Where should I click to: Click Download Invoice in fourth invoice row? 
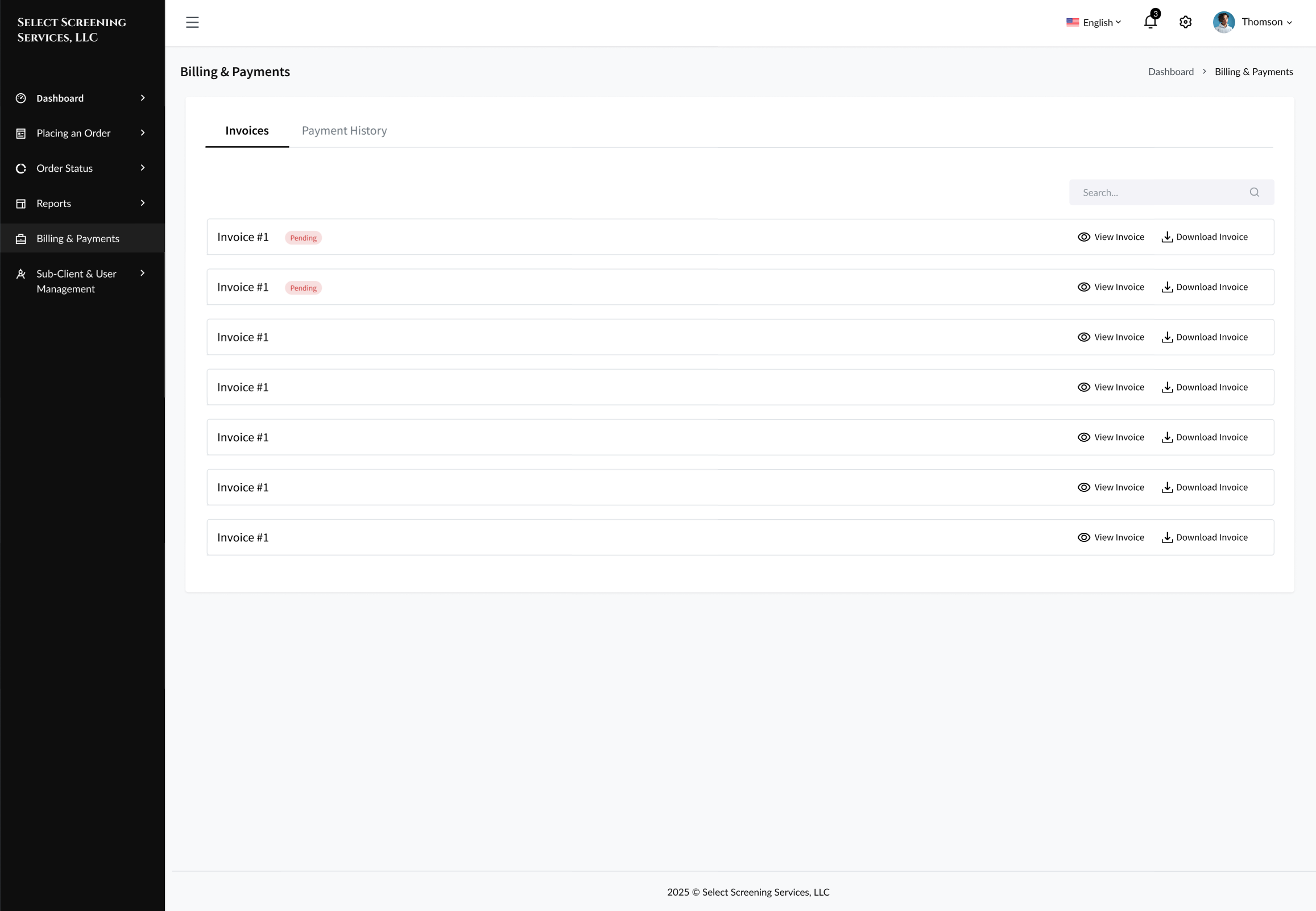click(x=1205, y=387)
